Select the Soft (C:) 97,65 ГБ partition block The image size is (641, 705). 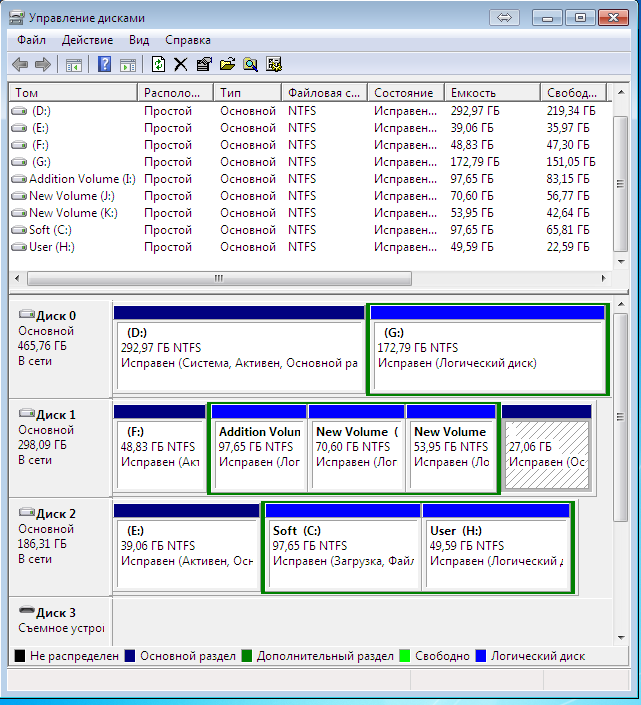(343, 546)
